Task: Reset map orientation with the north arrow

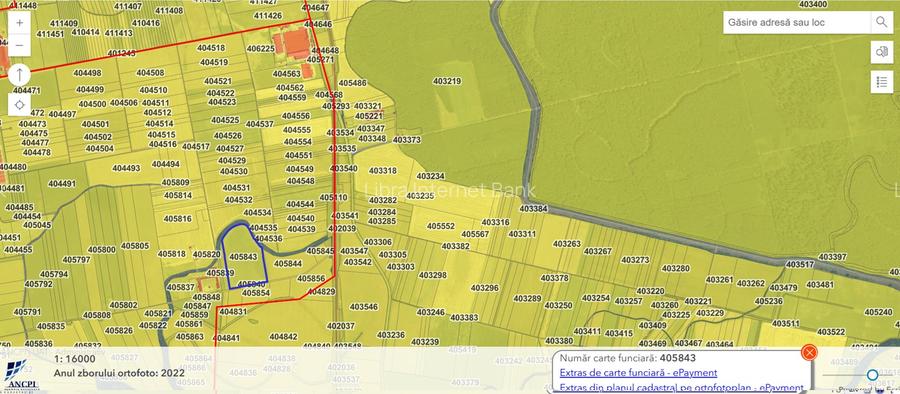Action: [20, 75]
